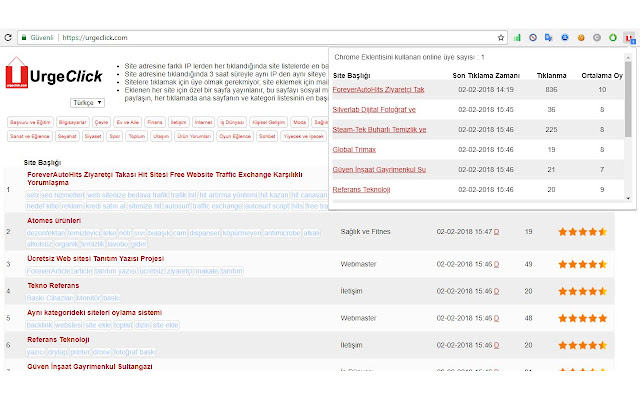Click the 'dezenfektan' tag
The height and width of the screenshot is (400, 640).
tap(46, 233)
